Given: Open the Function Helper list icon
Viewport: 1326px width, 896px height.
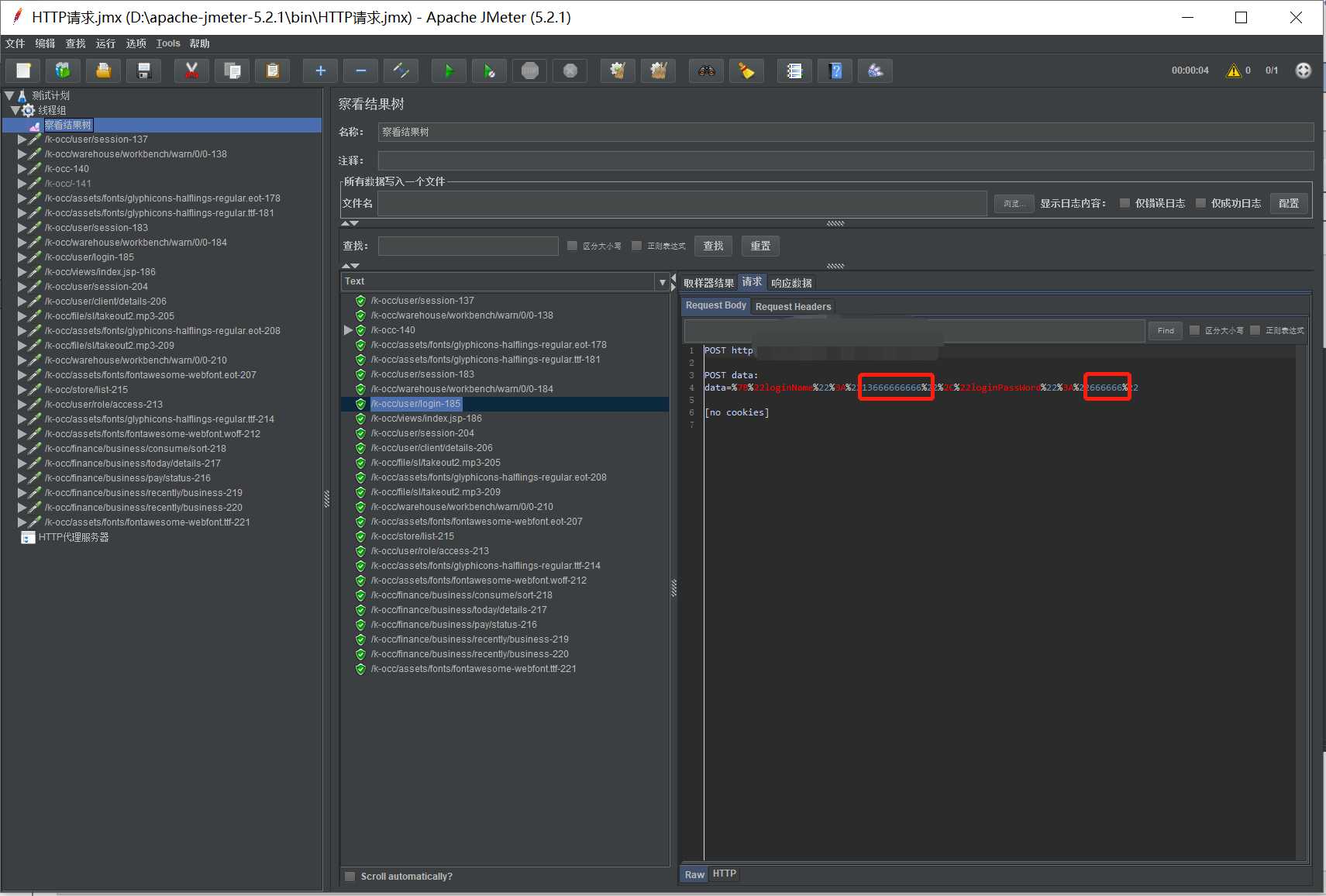Looking at the screenshot, I should click(794, 71).
